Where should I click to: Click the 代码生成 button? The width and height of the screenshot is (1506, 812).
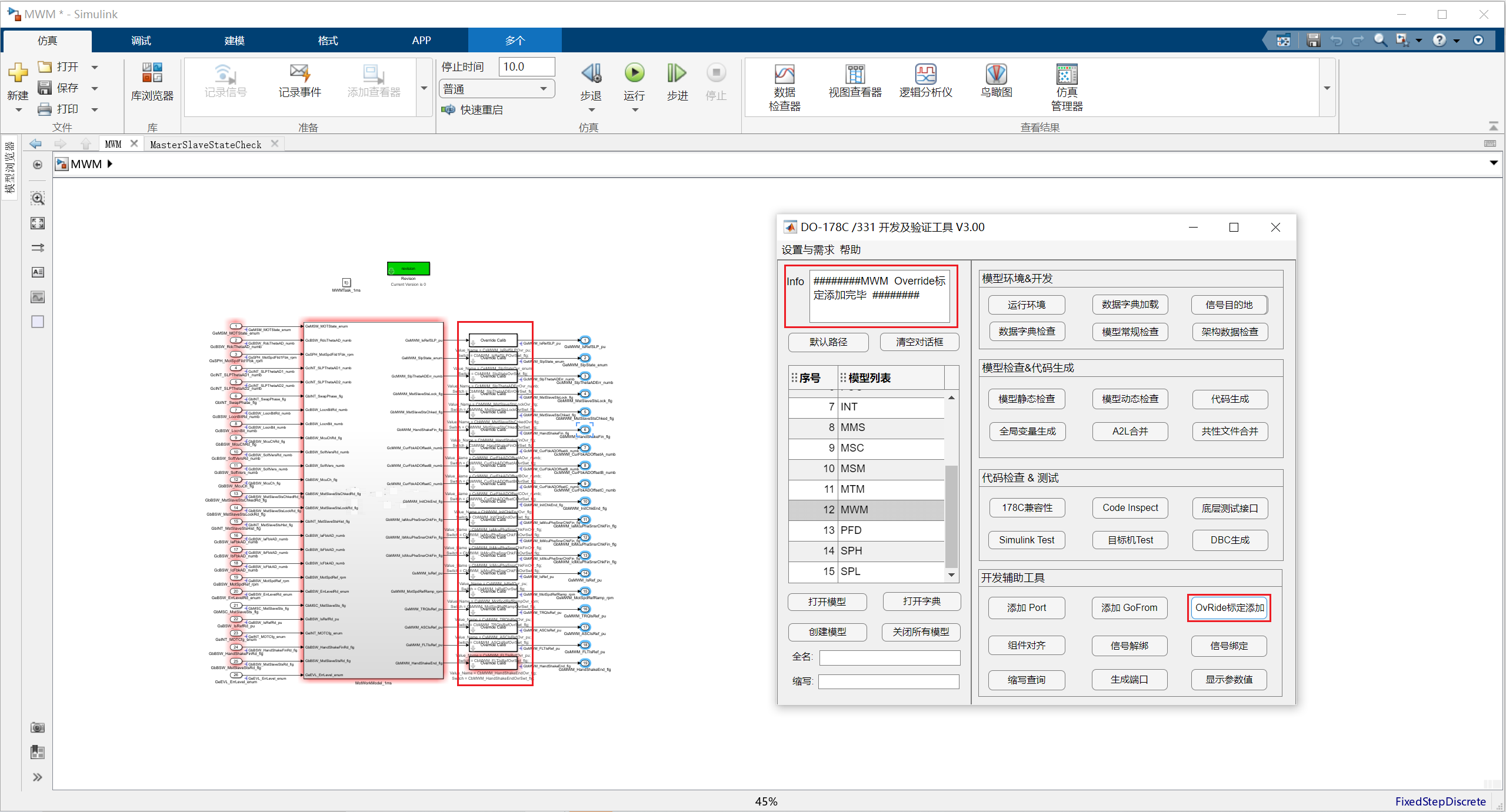(1230, 399)
